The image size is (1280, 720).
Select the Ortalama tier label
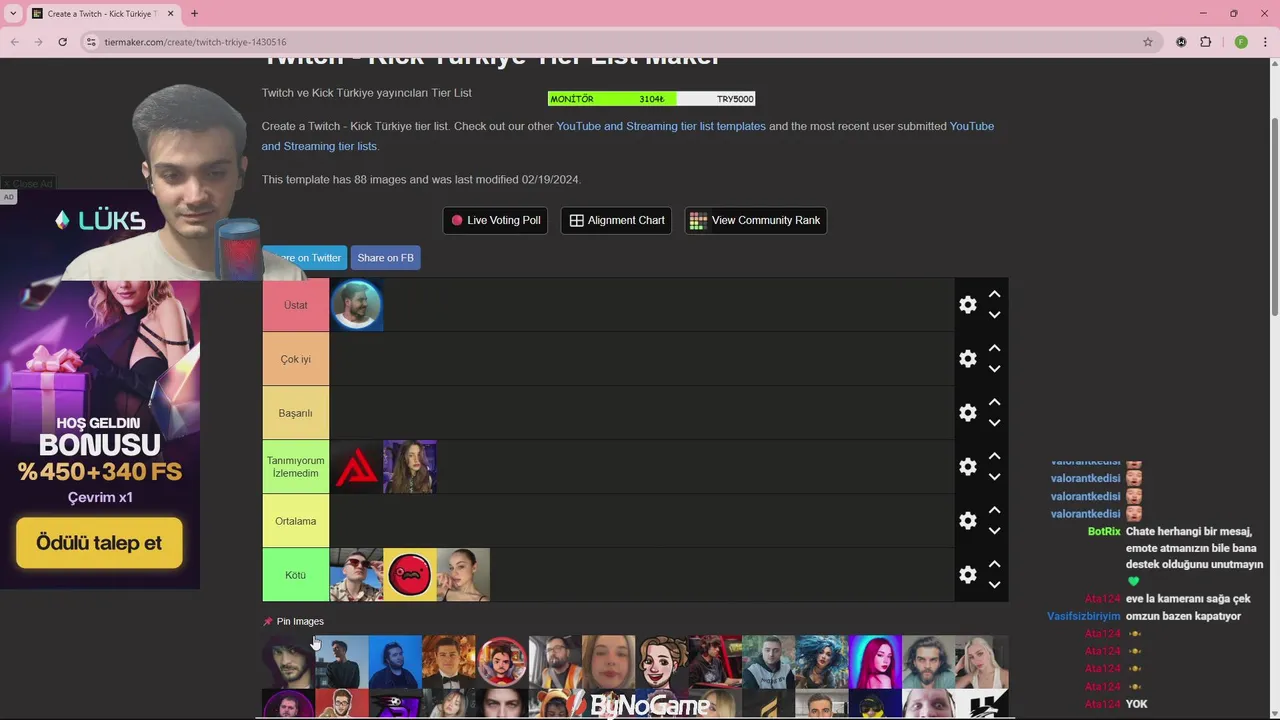(x=295, y=521)
